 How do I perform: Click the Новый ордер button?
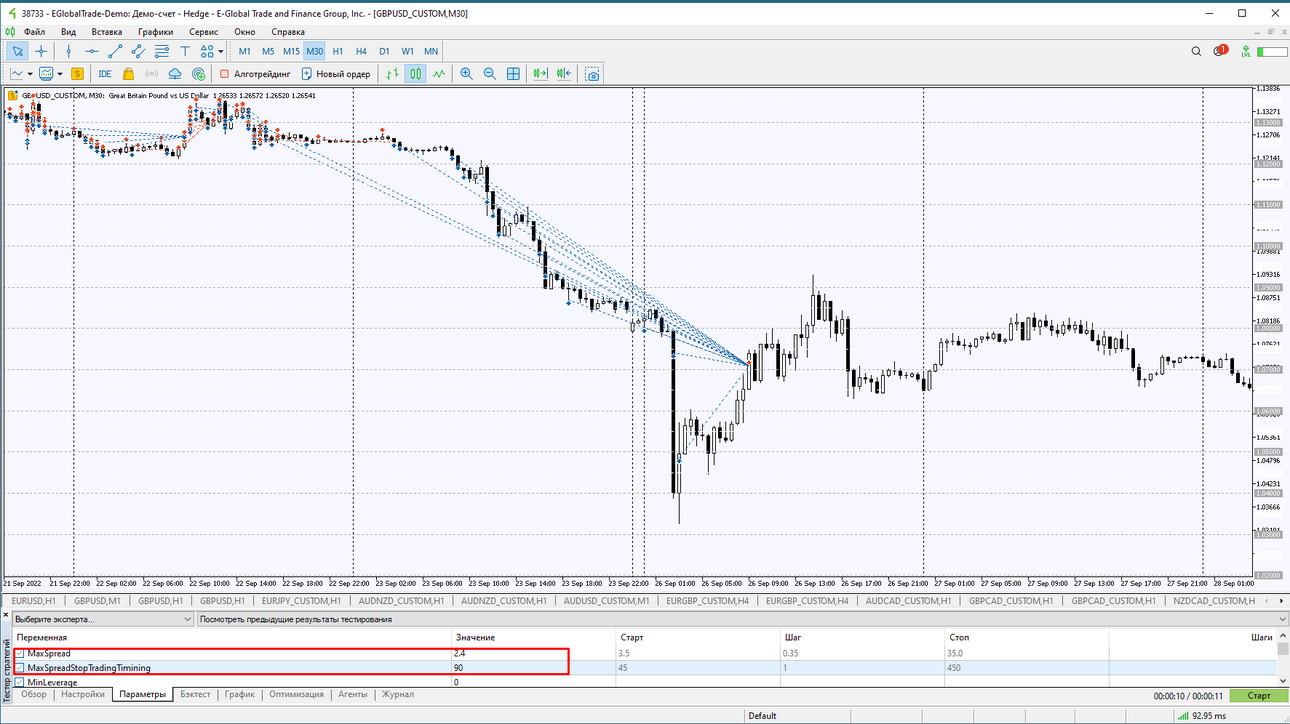[x=337, y=74]
